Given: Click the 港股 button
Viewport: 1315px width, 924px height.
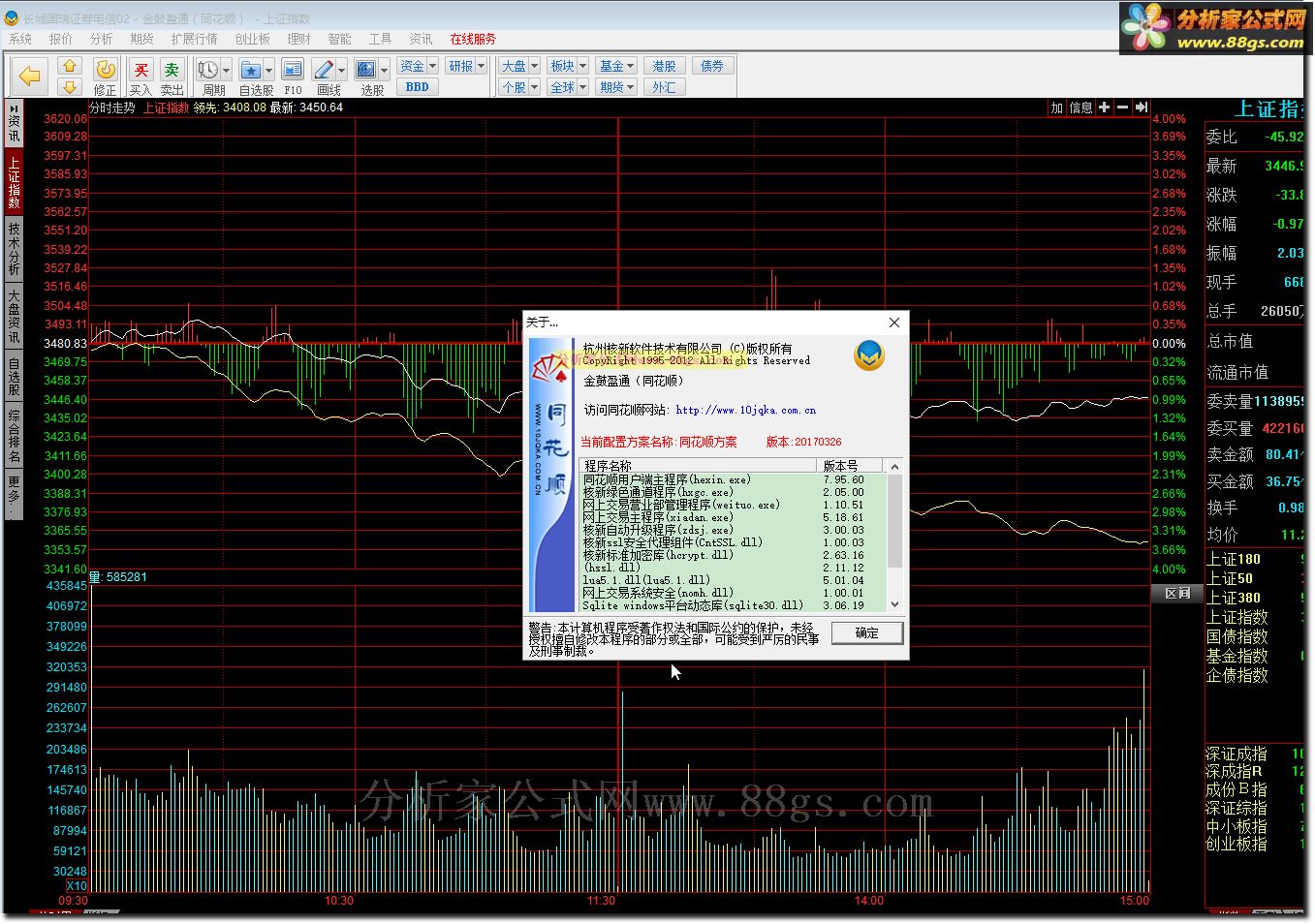Looking at the screenshot, I should pos(664,66).
